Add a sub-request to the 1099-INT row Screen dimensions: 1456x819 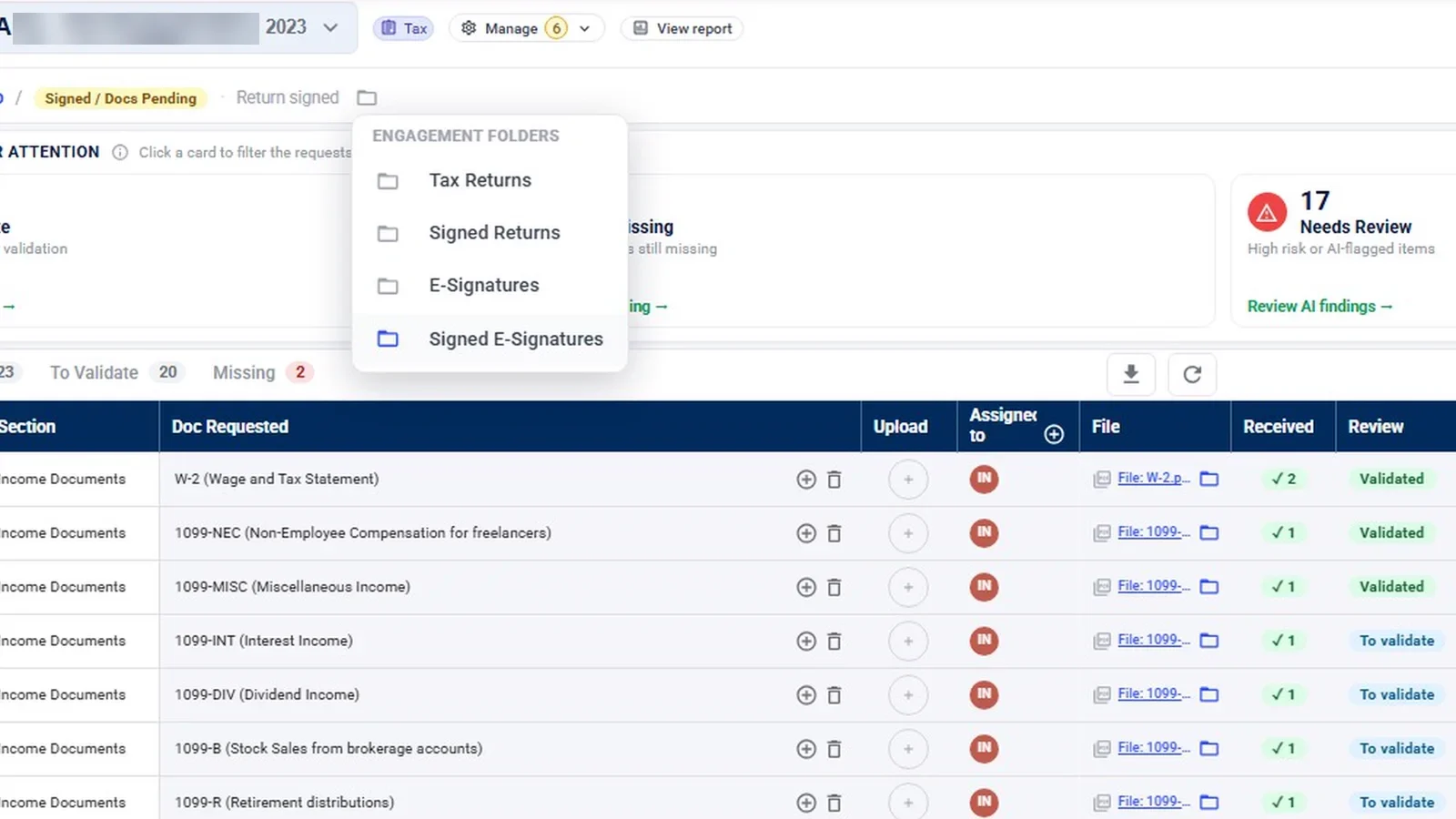click(x=806, y=642)
